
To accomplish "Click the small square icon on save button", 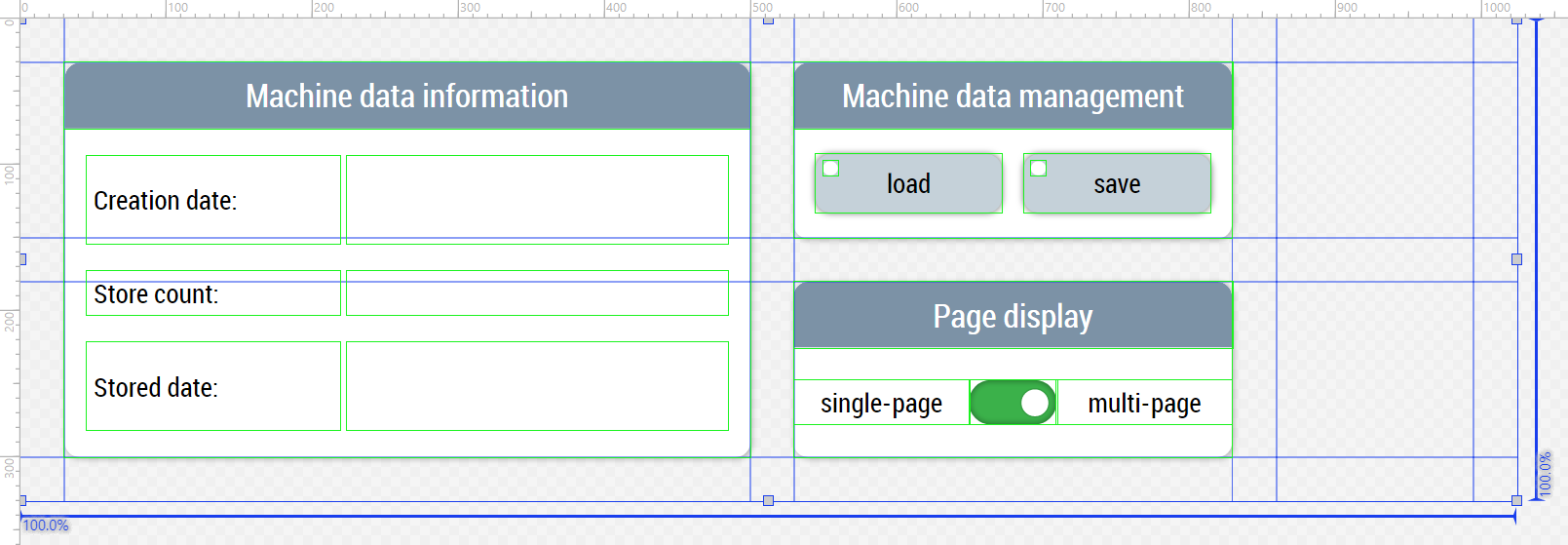I will [x=1039, y=169].
